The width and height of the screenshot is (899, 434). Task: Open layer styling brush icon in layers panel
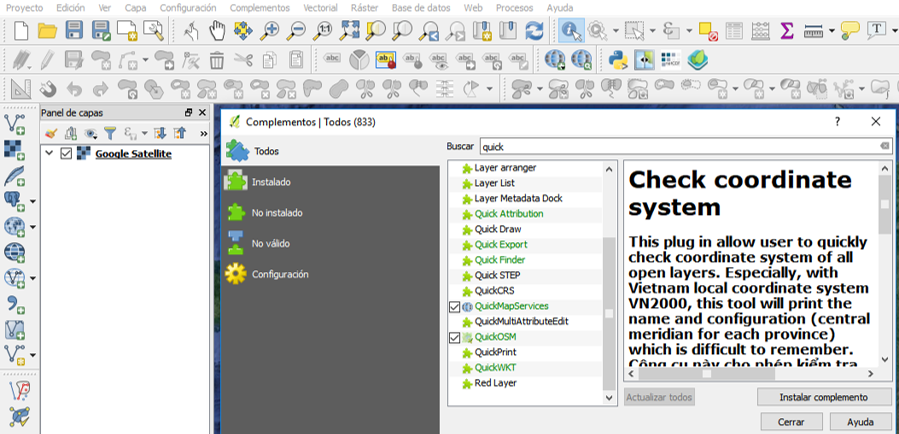(x=51, y=133)
